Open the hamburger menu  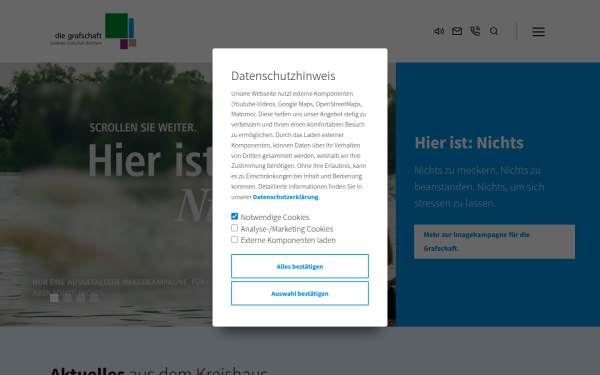[538, 32]
